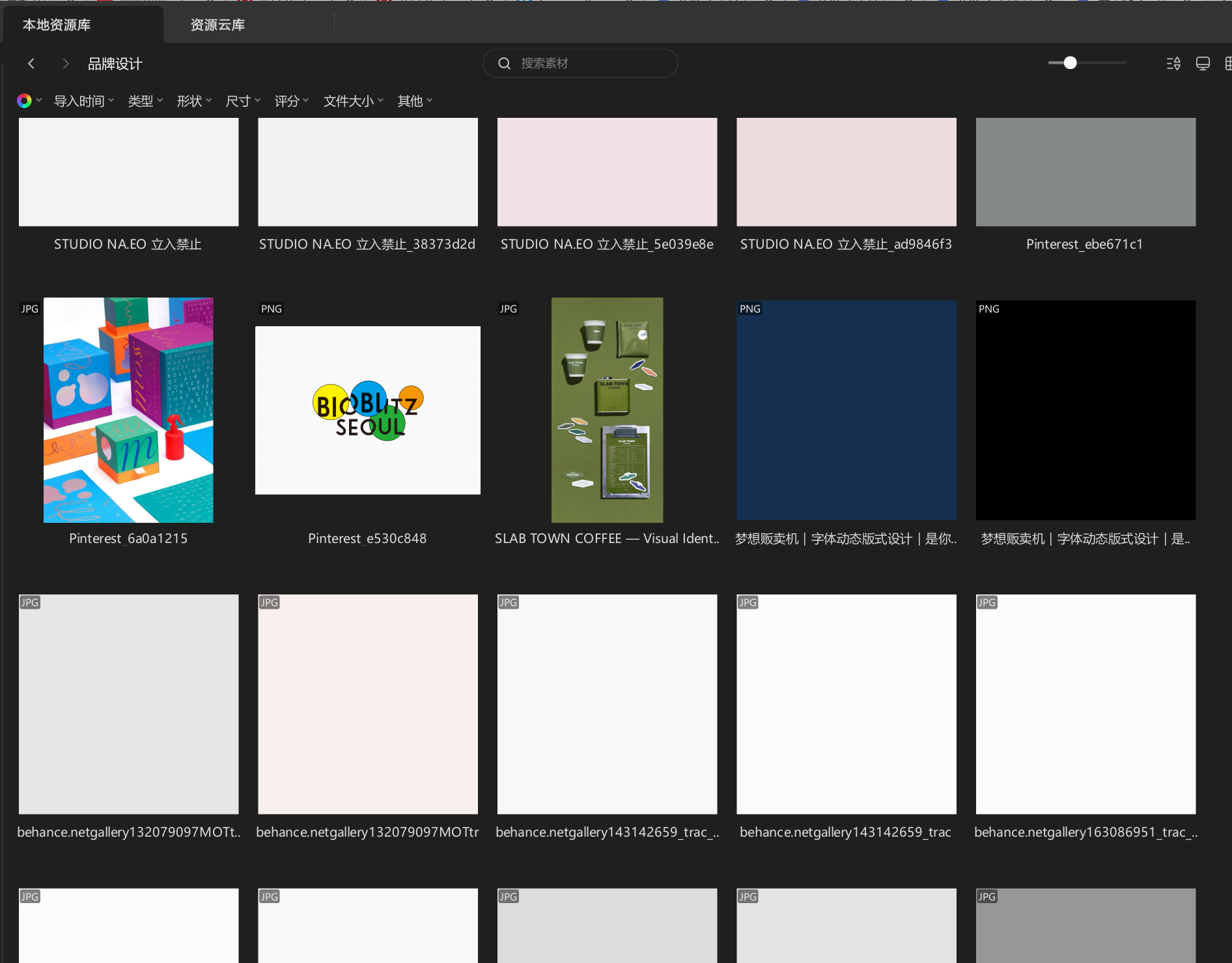Select the STUDIO NA.EO 立入禁止_5e039e8e thumbnail
This screenshot has width=1232, height=963.
coord(607,172)
